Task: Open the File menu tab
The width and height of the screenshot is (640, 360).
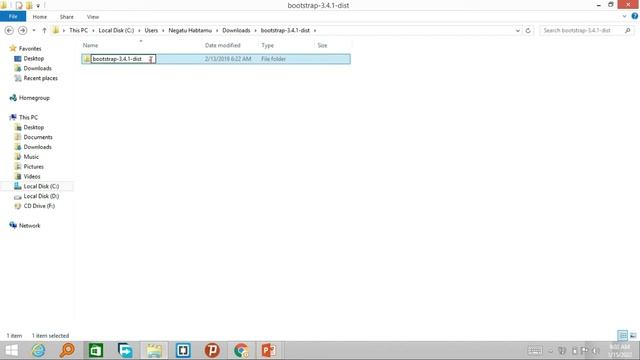Action: coord(13,17)
